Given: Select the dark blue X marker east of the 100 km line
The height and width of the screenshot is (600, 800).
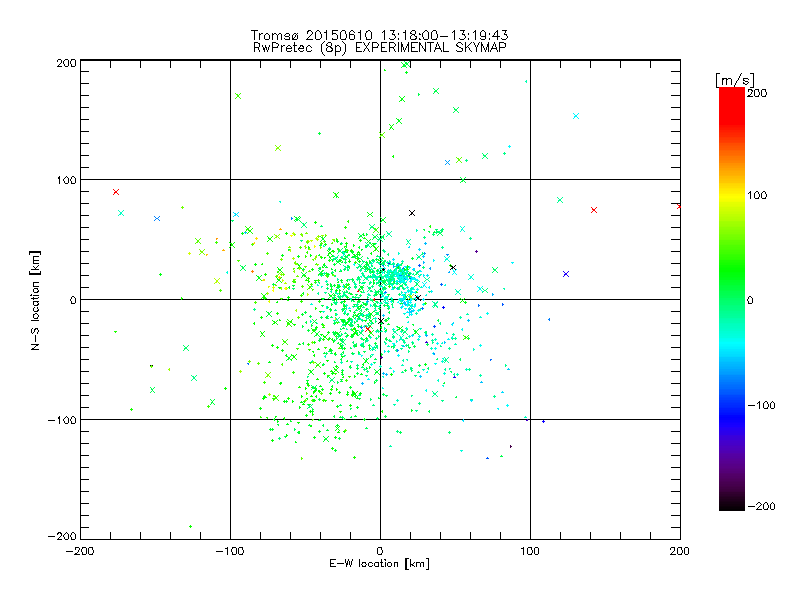Looking at the screenshot, I should [x=566, y=274].
